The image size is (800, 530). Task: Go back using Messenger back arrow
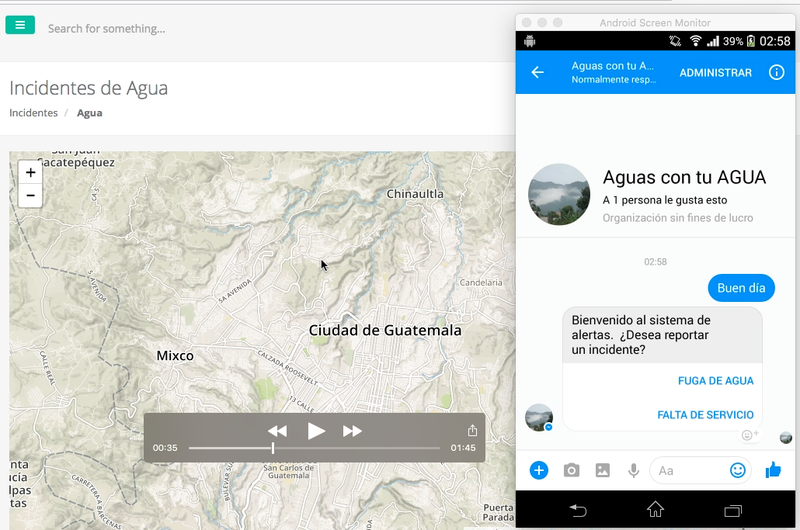[538, 72]
